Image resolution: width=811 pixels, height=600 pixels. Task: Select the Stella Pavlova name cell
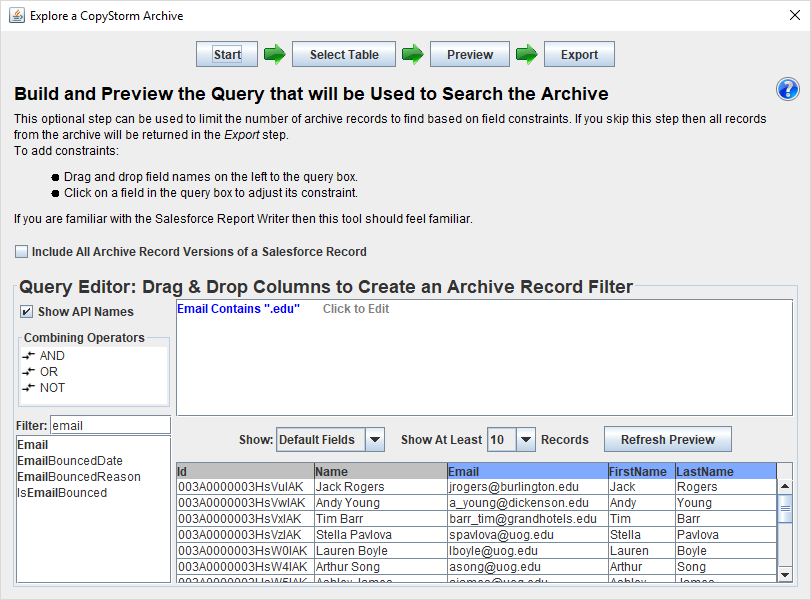(x=381, y=535)
